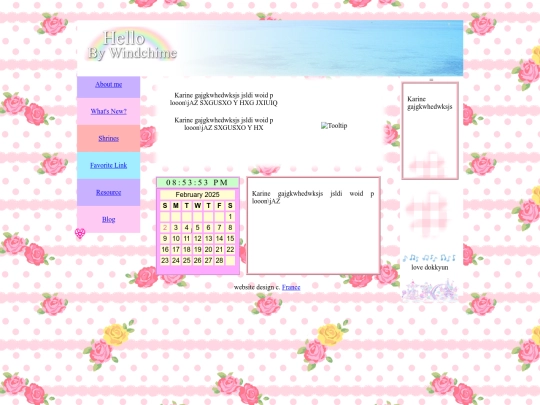
Task: Click the blue music notes graphic
Action: pyautogui.click(x=429, y=258)
